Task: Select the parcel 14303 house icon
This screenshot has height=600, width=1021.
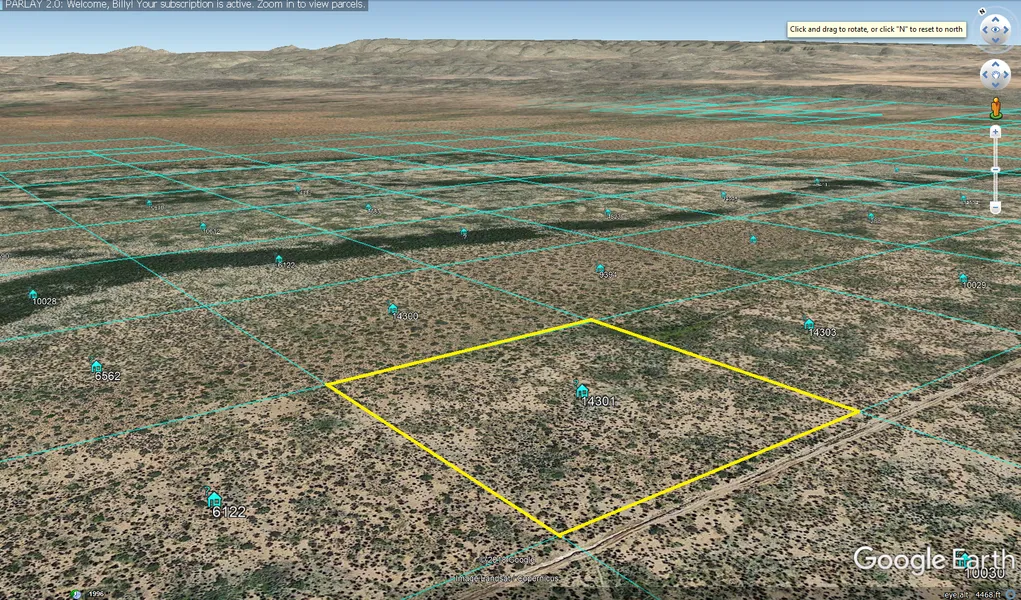Action: point(809,324)
